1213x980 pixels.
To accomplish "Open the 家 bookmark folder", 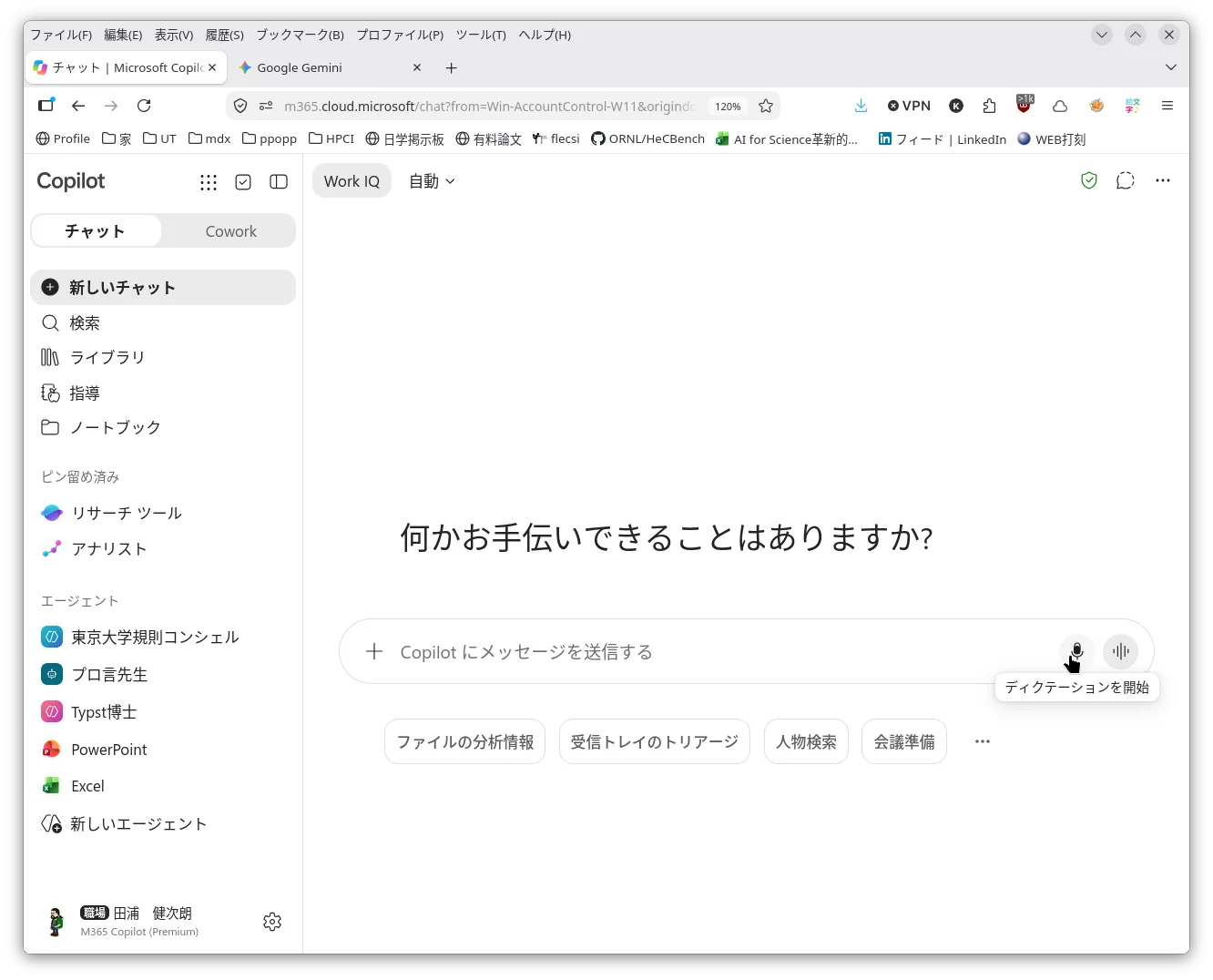I will [x=117, y=138].
